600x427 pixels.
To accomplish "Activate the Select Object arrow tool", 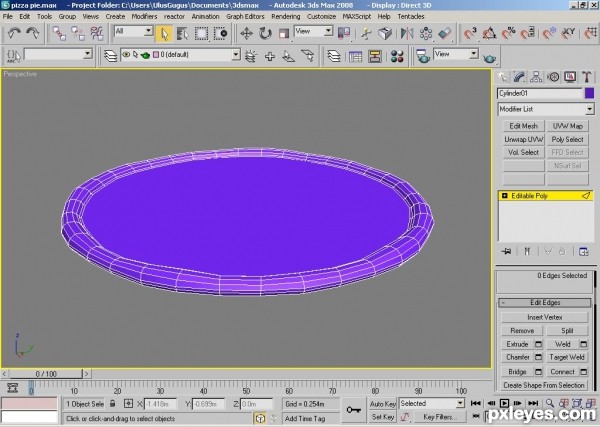I will tap(164, 34).
